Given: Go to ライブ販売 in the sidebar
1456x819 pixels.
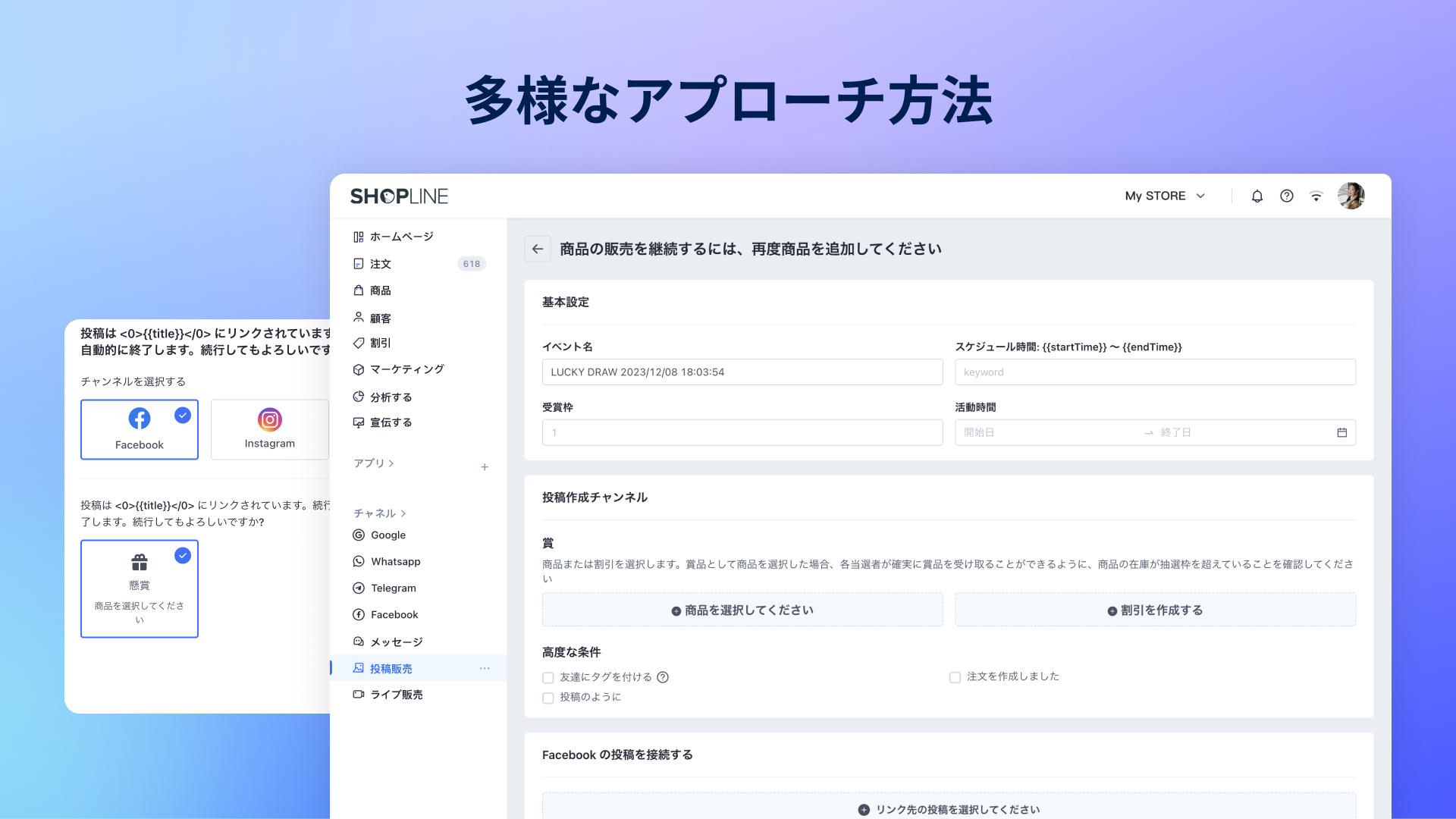Looking at the screenshot, I should click(396, 695).
